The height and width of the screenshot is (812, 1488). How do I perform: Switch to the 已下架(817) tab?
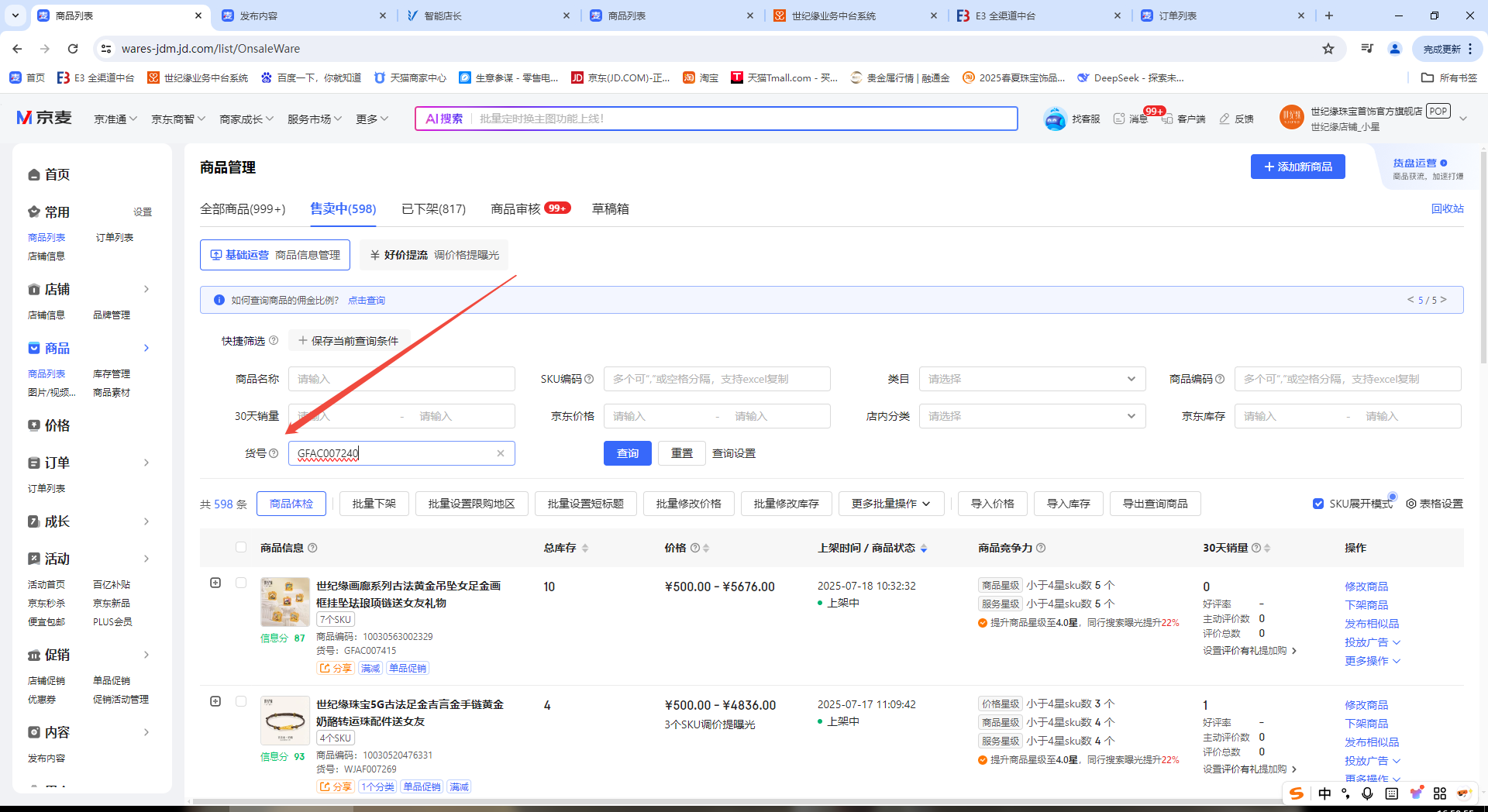pyautogui.click(x=433, y=209)
